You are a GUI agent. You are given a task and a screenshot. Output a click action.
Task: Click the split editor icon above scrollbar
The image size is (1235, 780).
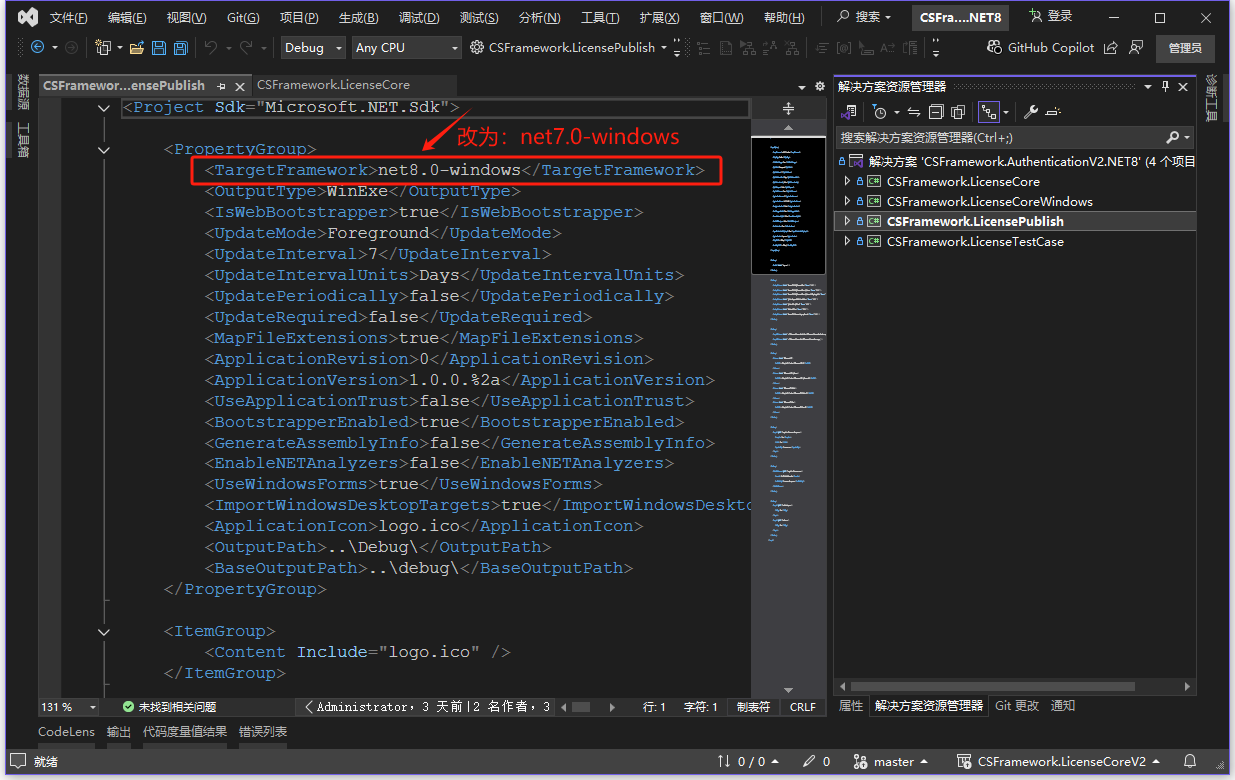coord(788,108)
